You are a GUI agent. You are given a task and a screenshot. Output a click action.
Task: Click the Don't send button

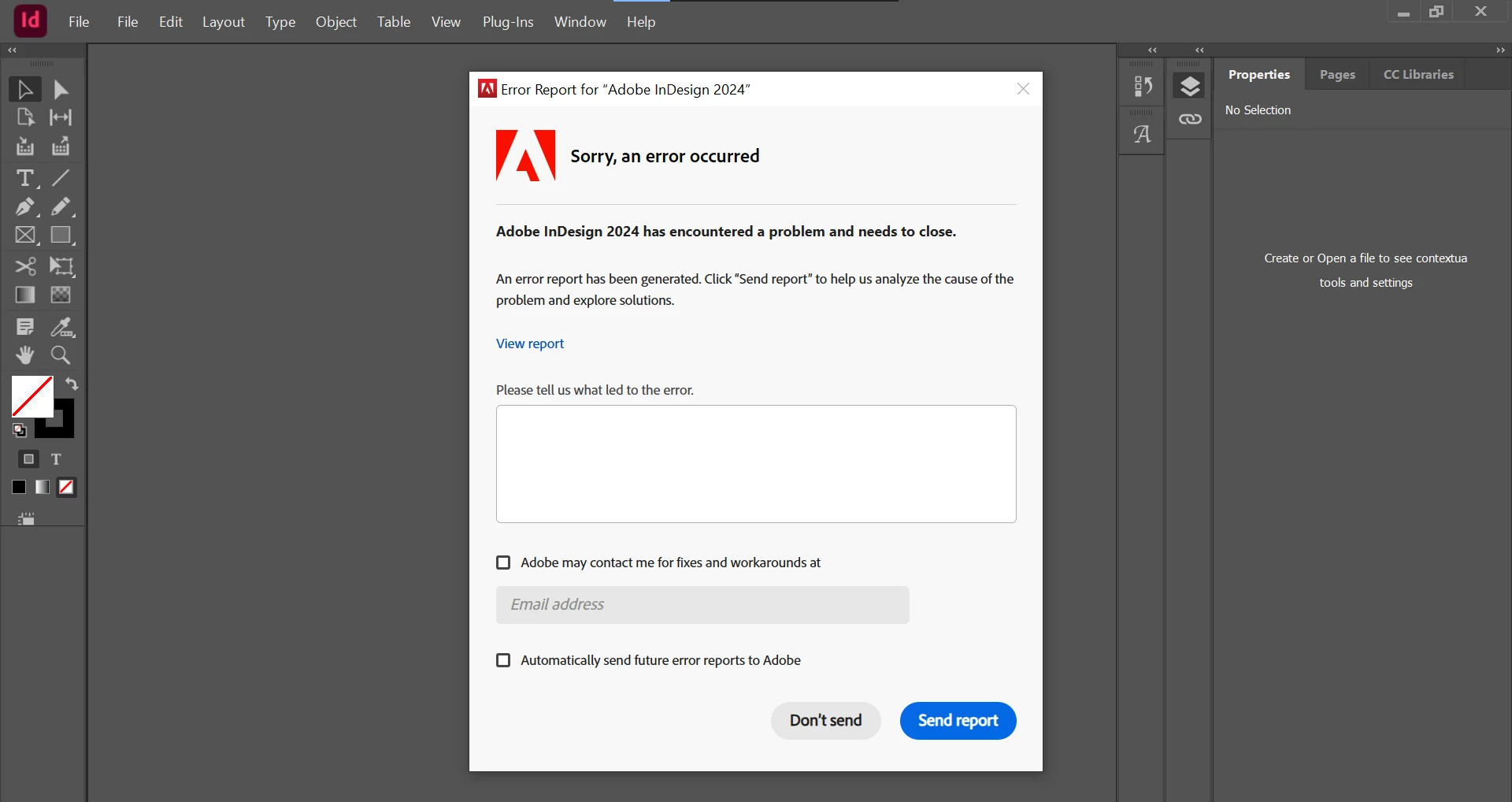pos(825,721)
